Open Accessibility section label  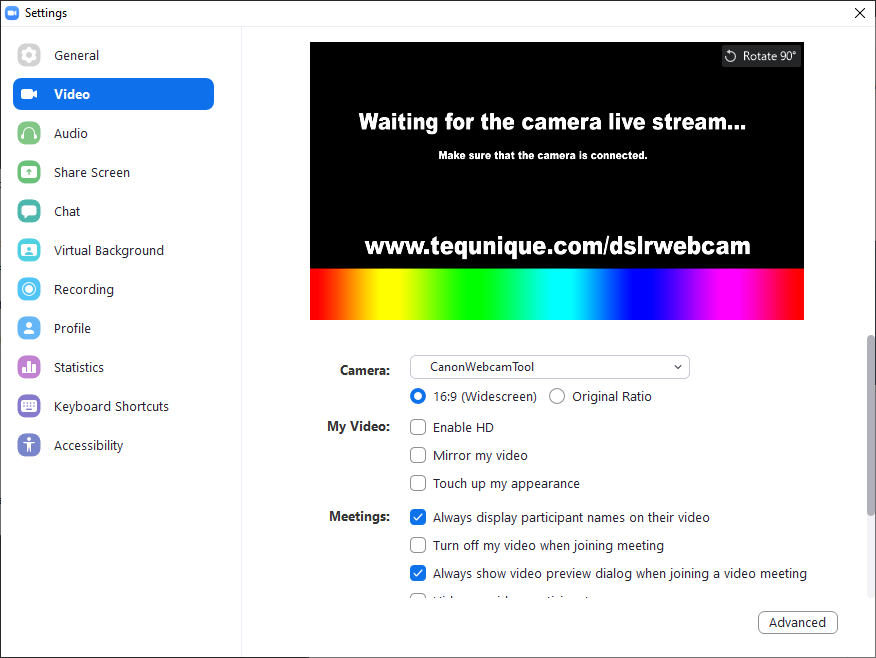click(88, 446)
